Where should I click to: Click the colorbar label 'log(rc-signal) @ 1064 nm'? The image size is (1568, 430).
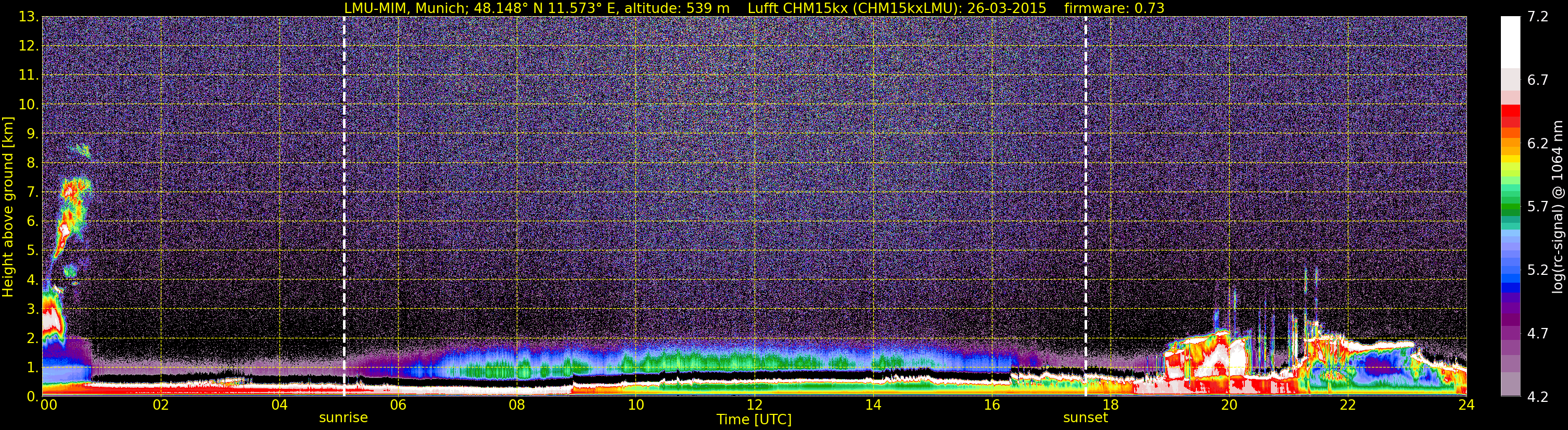click(1558, 207)
